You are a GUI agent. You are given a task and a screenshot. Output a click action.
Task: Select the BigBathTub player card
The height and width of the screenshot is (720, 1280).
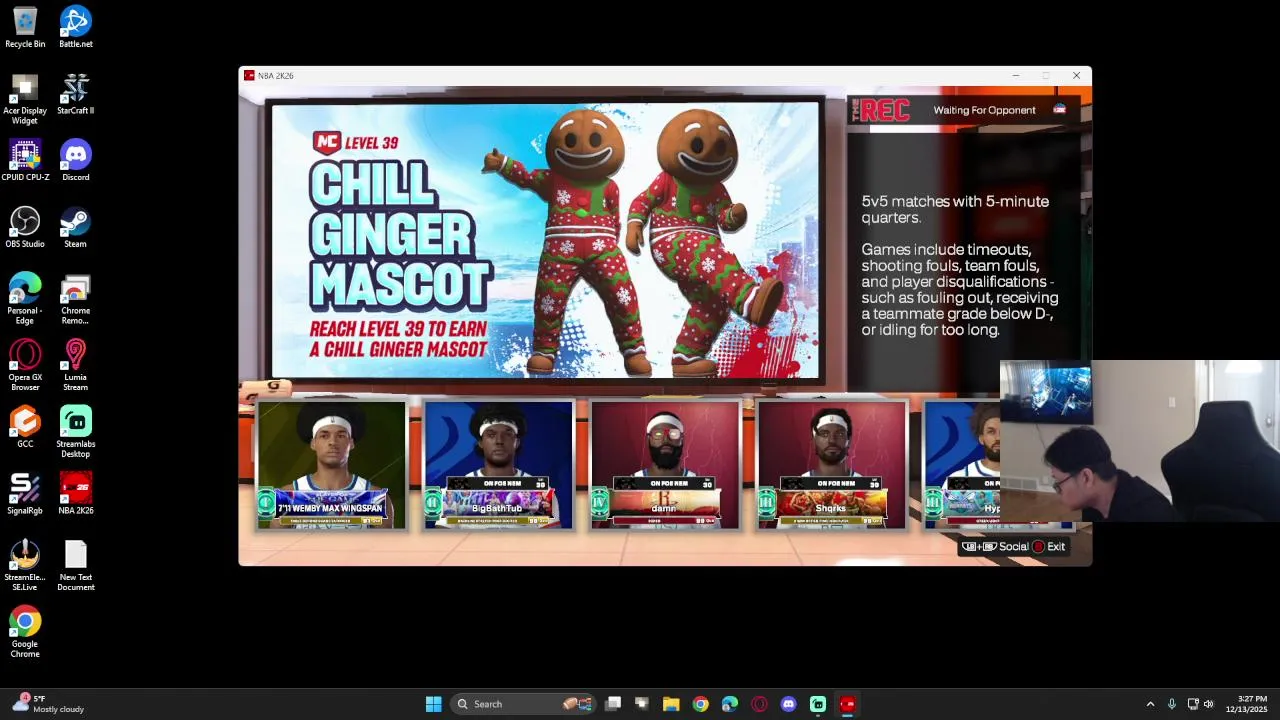pyautogui.click(x=498, y=465)
